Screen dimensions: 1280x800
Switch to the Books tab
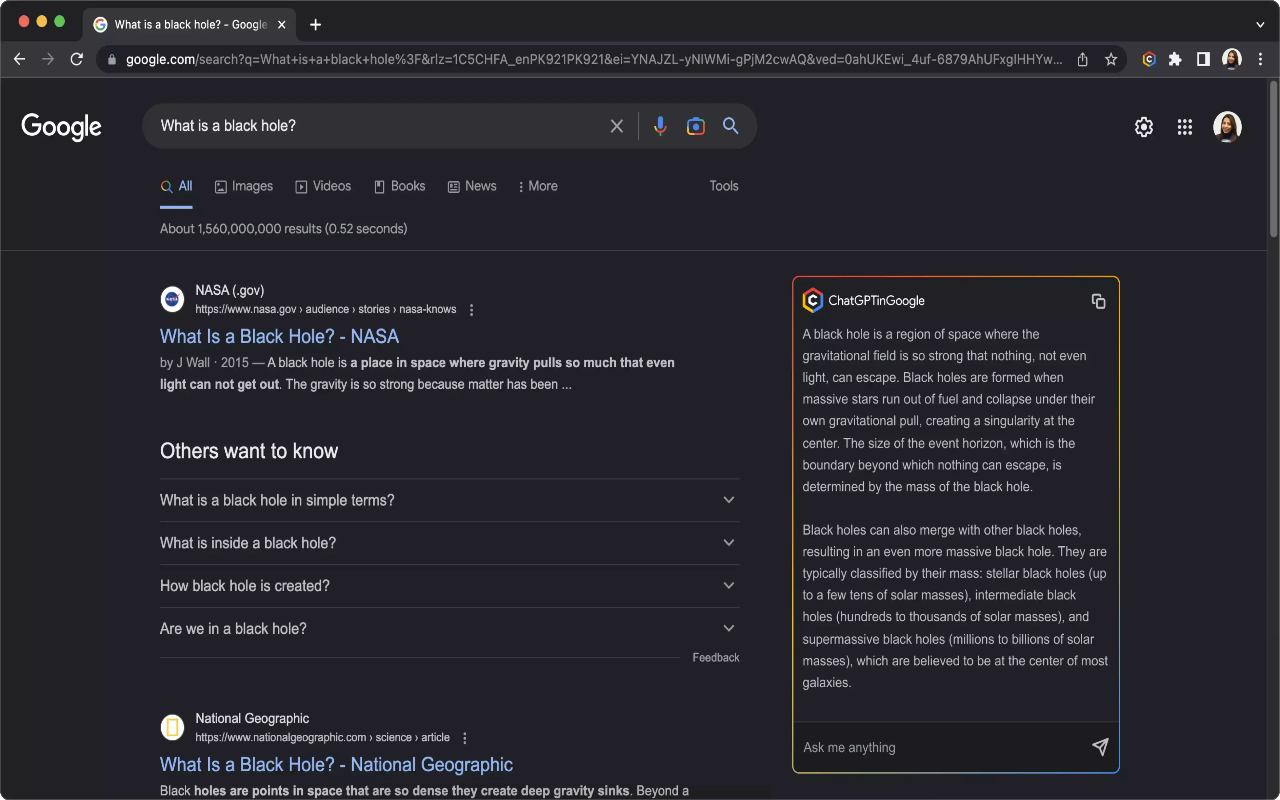click(400, 186)
